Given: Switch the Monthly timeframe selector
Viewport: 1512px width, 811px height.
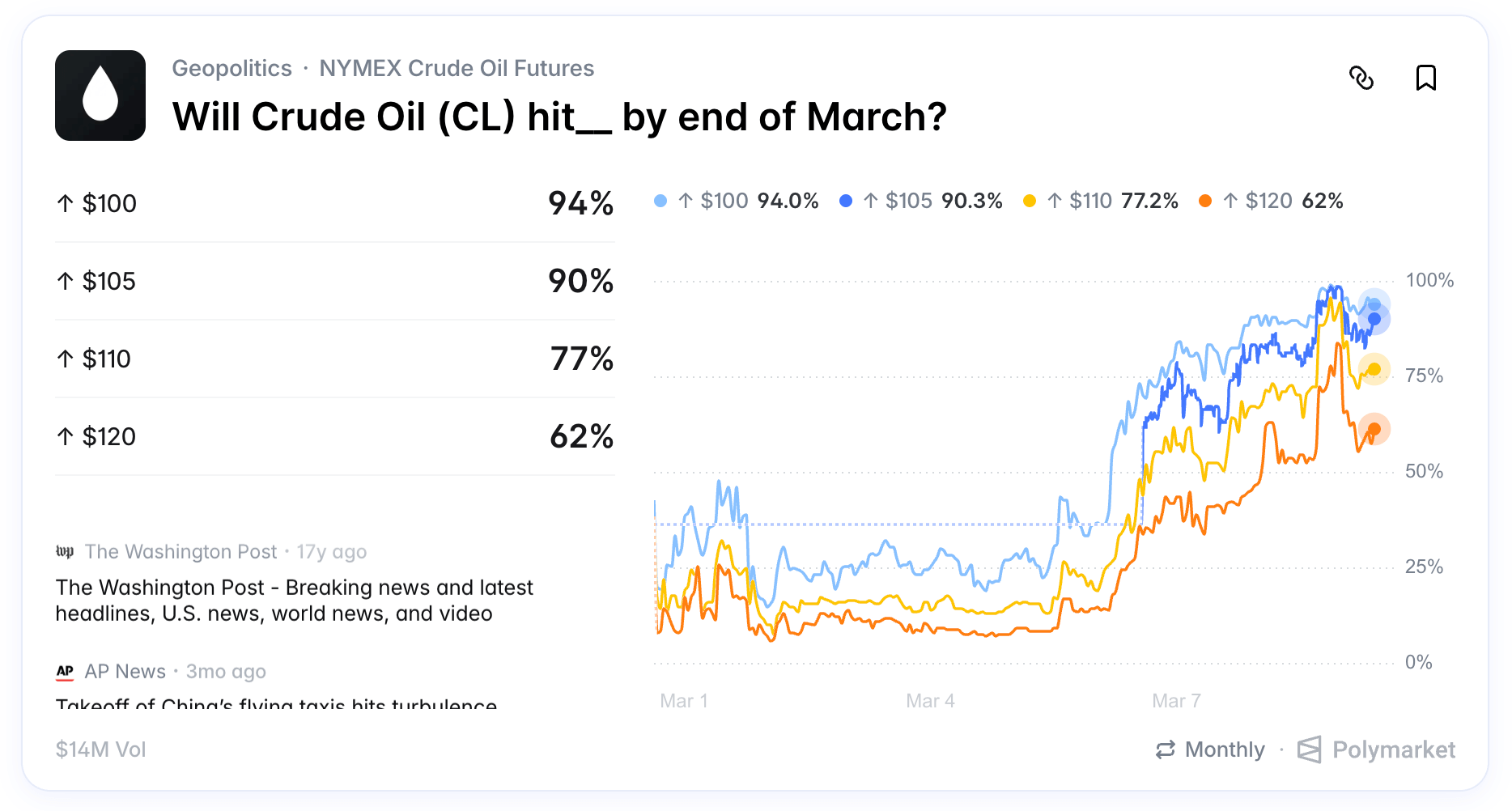Looking at the screenshot, I should click(1225, 749).
